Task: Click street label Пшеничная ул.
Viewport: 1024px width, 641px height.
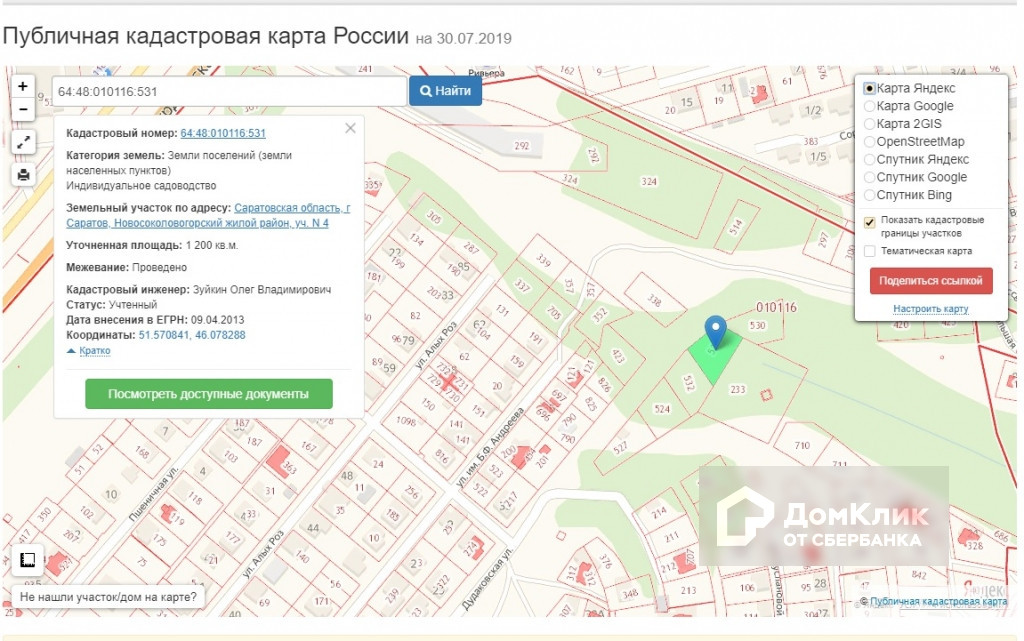Action: click(x=153, y=493)
